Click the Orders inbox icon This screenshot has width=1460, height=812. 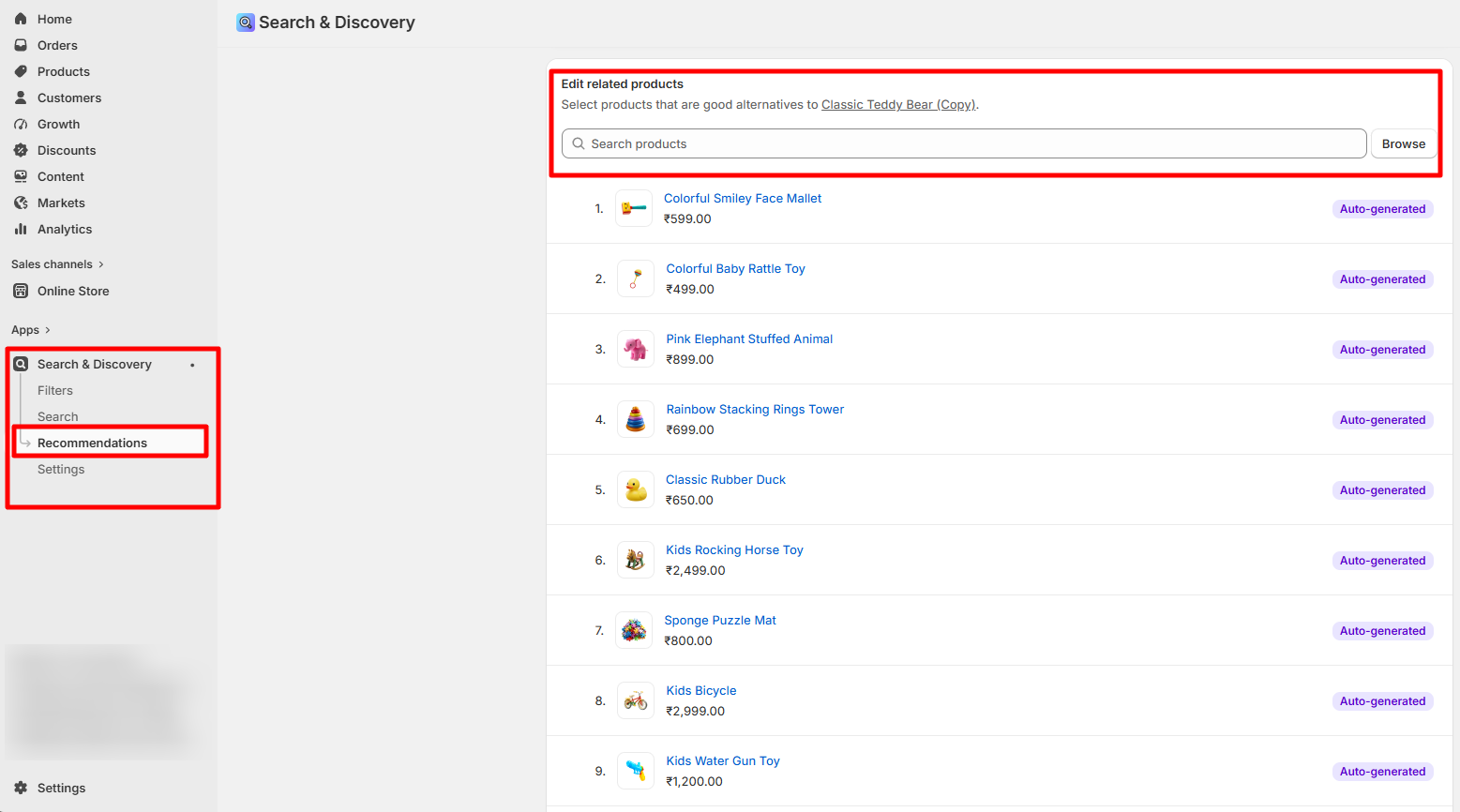click(21, 45)
